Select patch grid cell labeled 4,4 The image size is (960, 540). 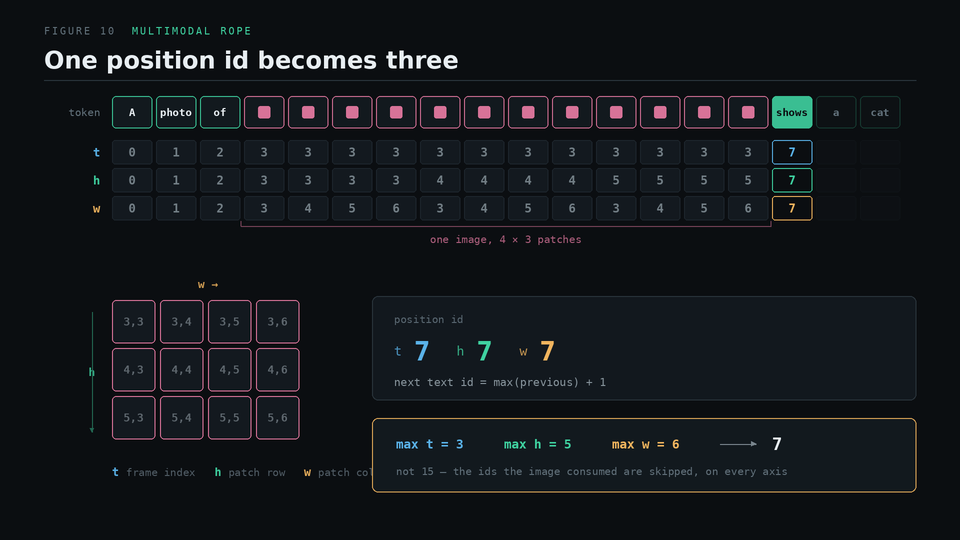(182, 370)
